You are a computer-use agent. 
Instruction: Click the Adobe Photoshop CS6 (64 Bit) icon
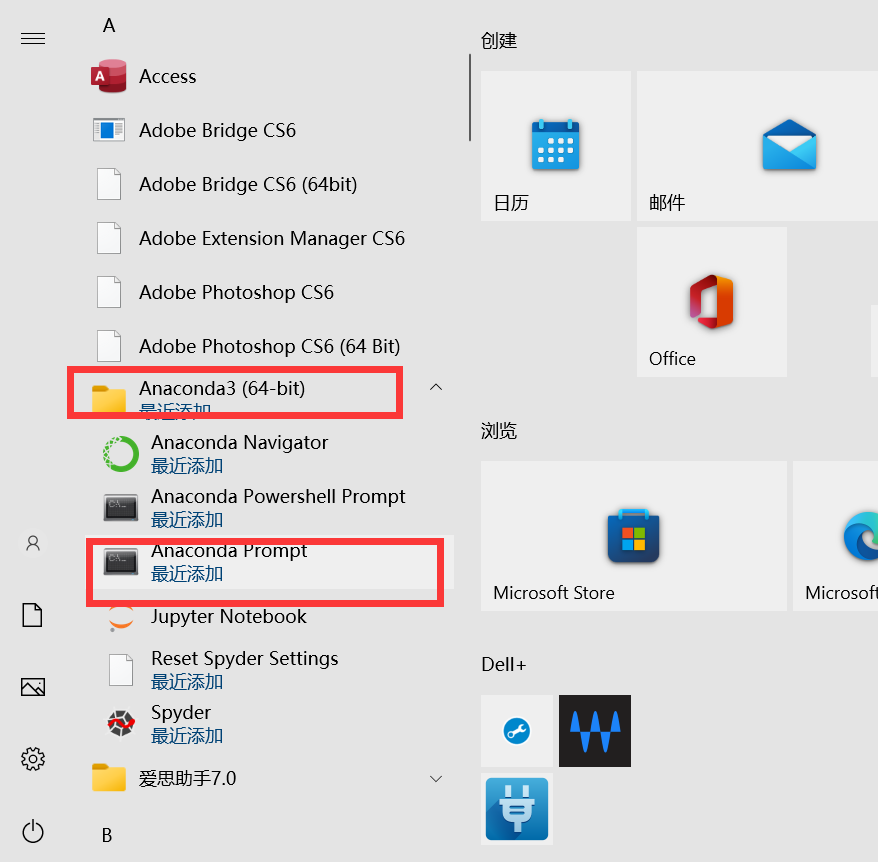click(x=109, y=346)
